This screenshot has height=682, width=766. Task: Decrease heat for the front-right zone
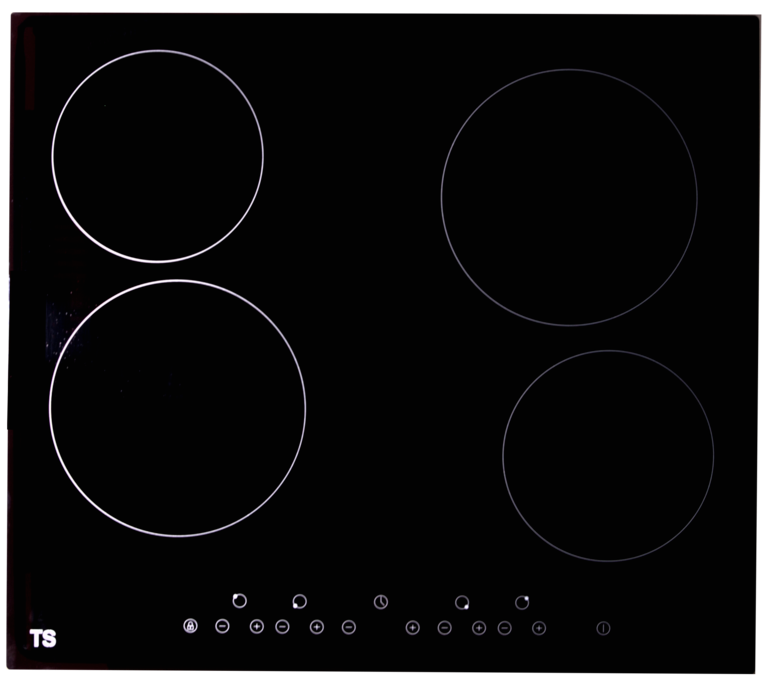445,628
